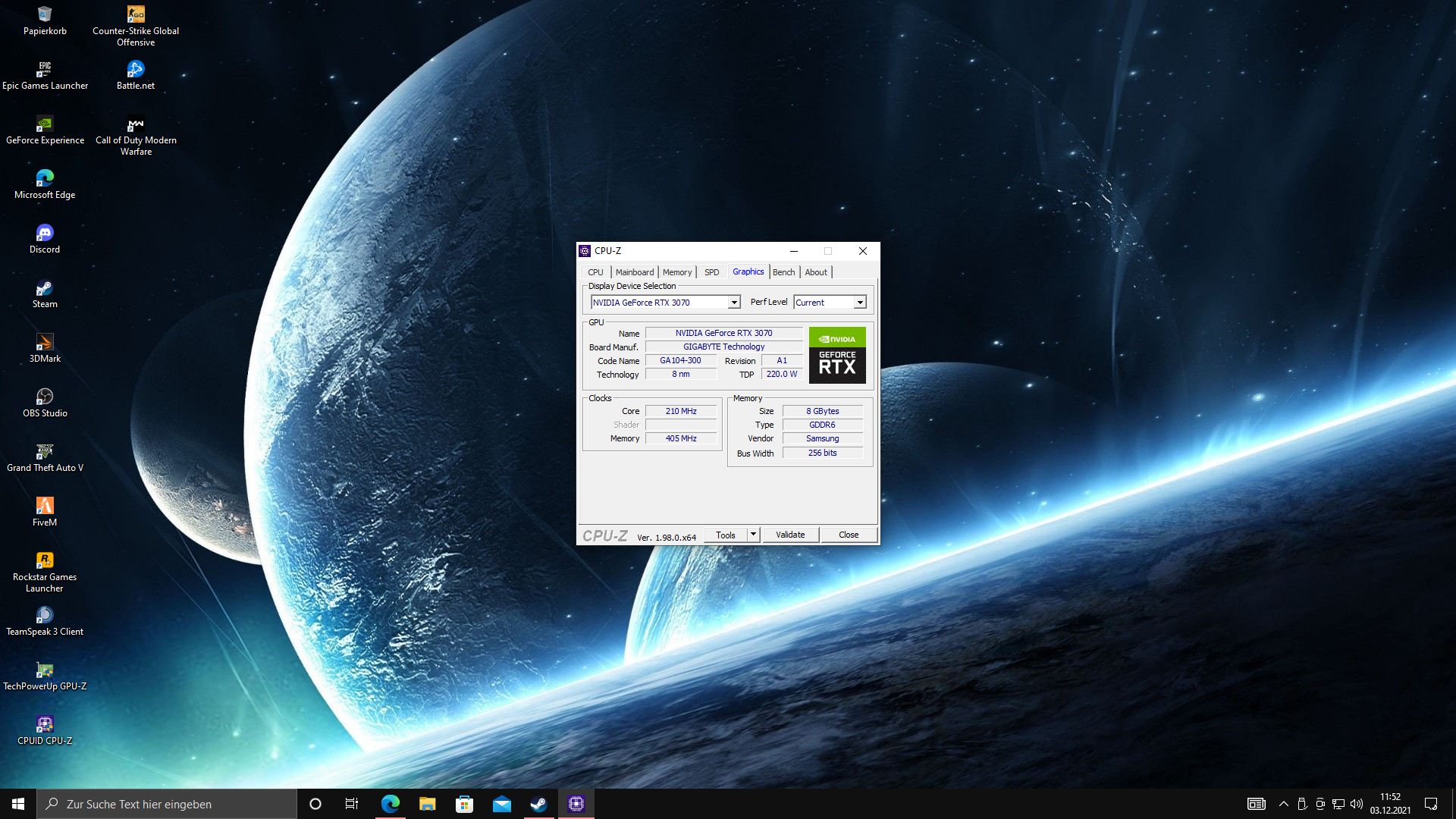Open the Perf Level dropdown

tap(859, 303)
